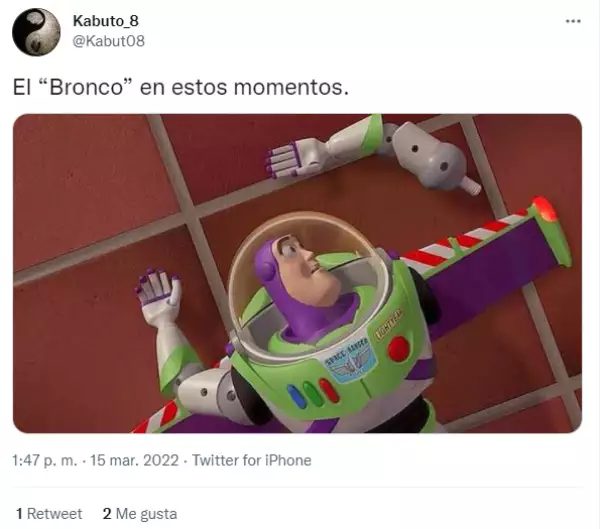Click the large red chest button on Buzz
The width and height of the screenshot is (600, 529).
tap(398, 348)
